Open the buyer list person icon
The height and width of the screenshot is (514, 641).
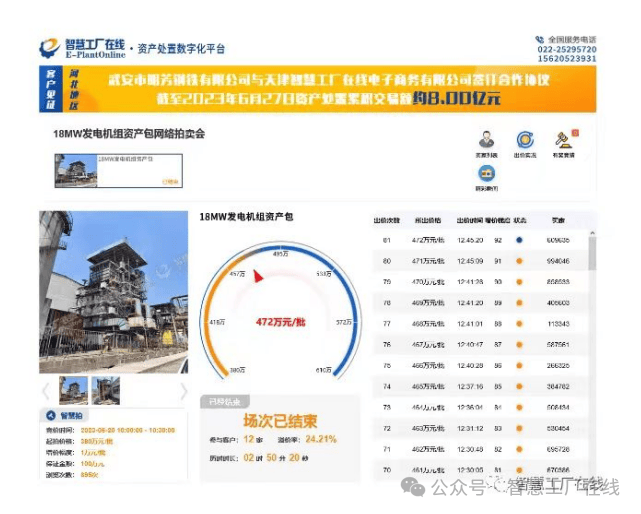click(x=486, y=139)
